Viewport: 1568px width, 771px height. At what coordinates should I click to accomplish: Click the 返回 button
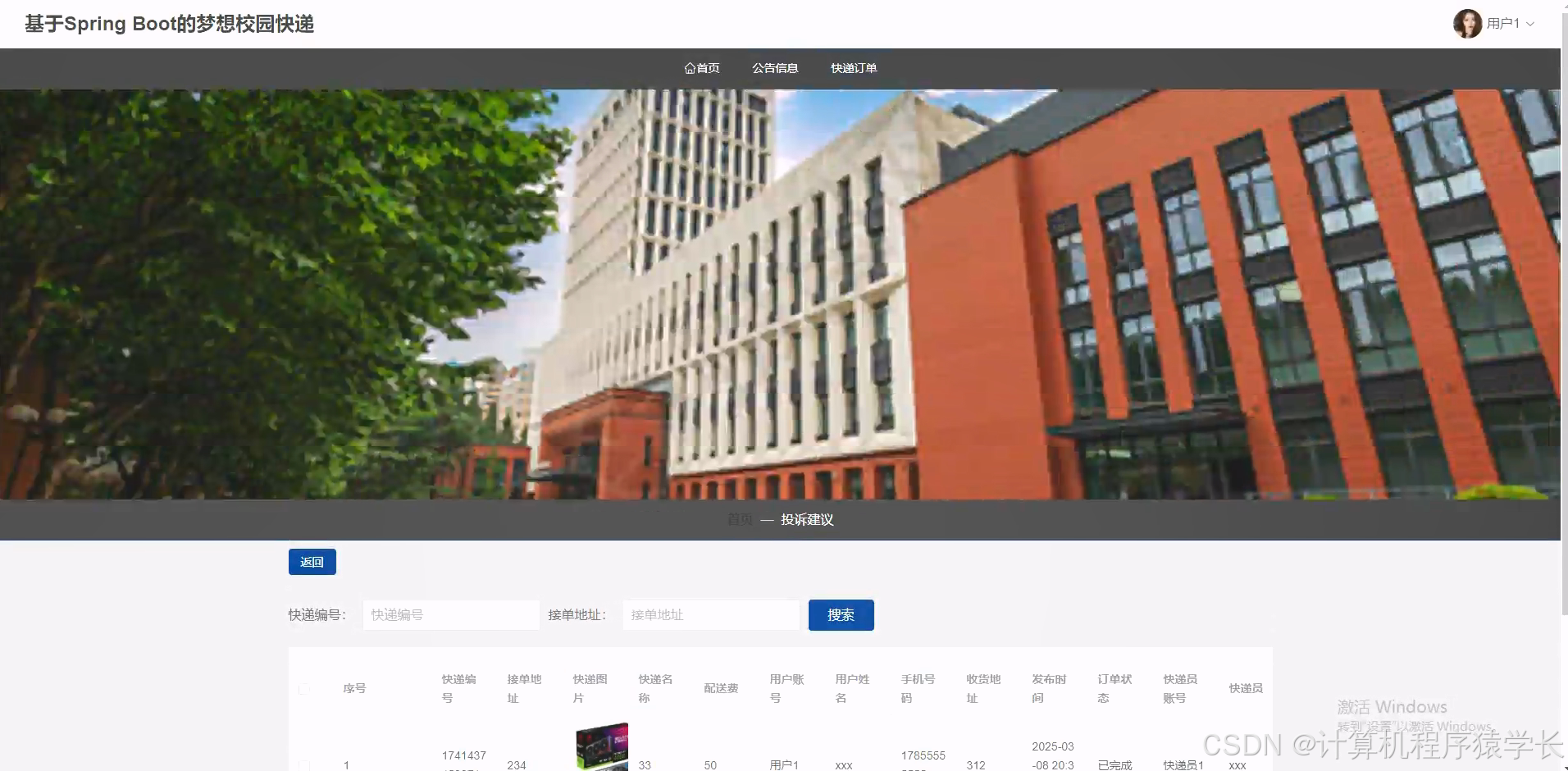[x=312, y=562]
